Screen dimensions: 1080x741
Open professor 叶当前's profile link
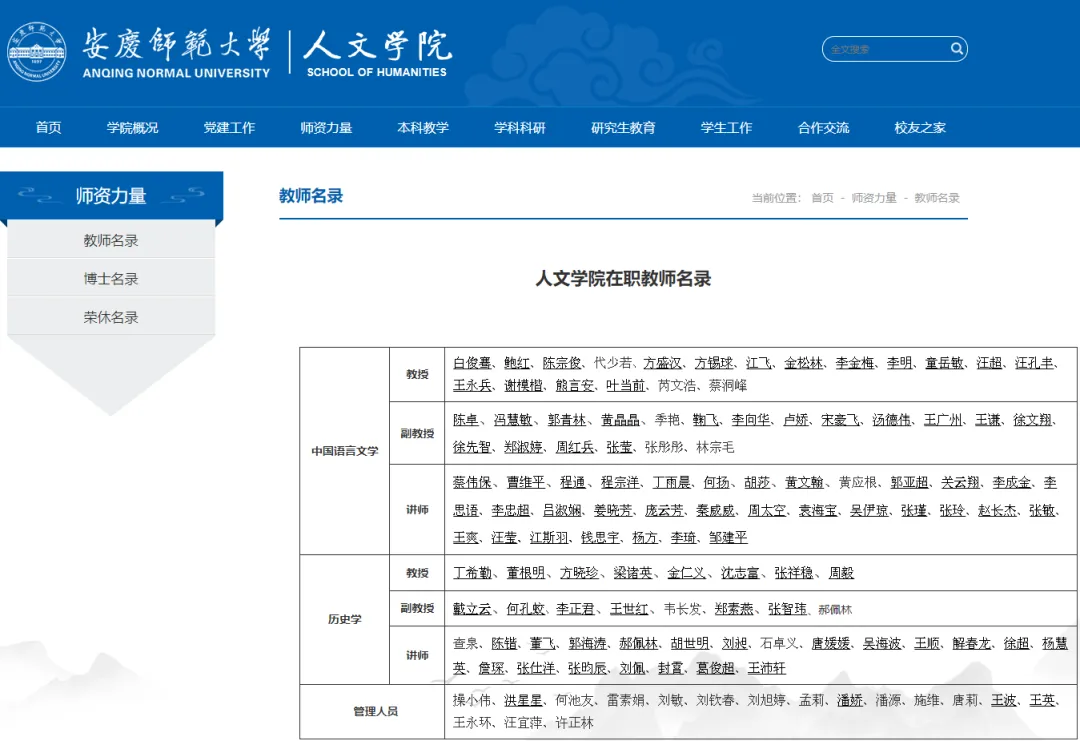[x=625, y=386]
